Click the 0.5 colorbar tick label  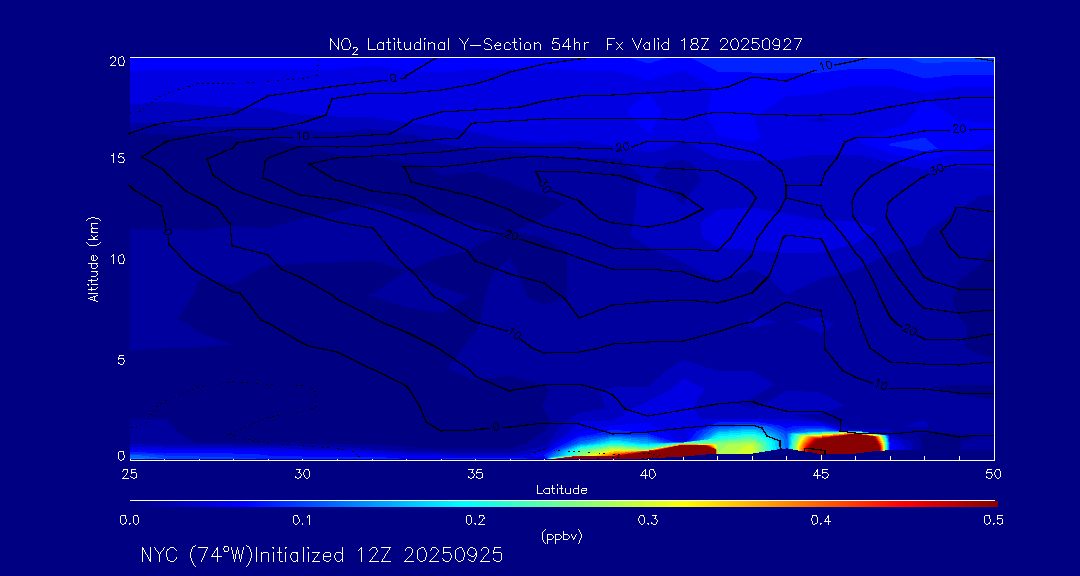[994, 520]
